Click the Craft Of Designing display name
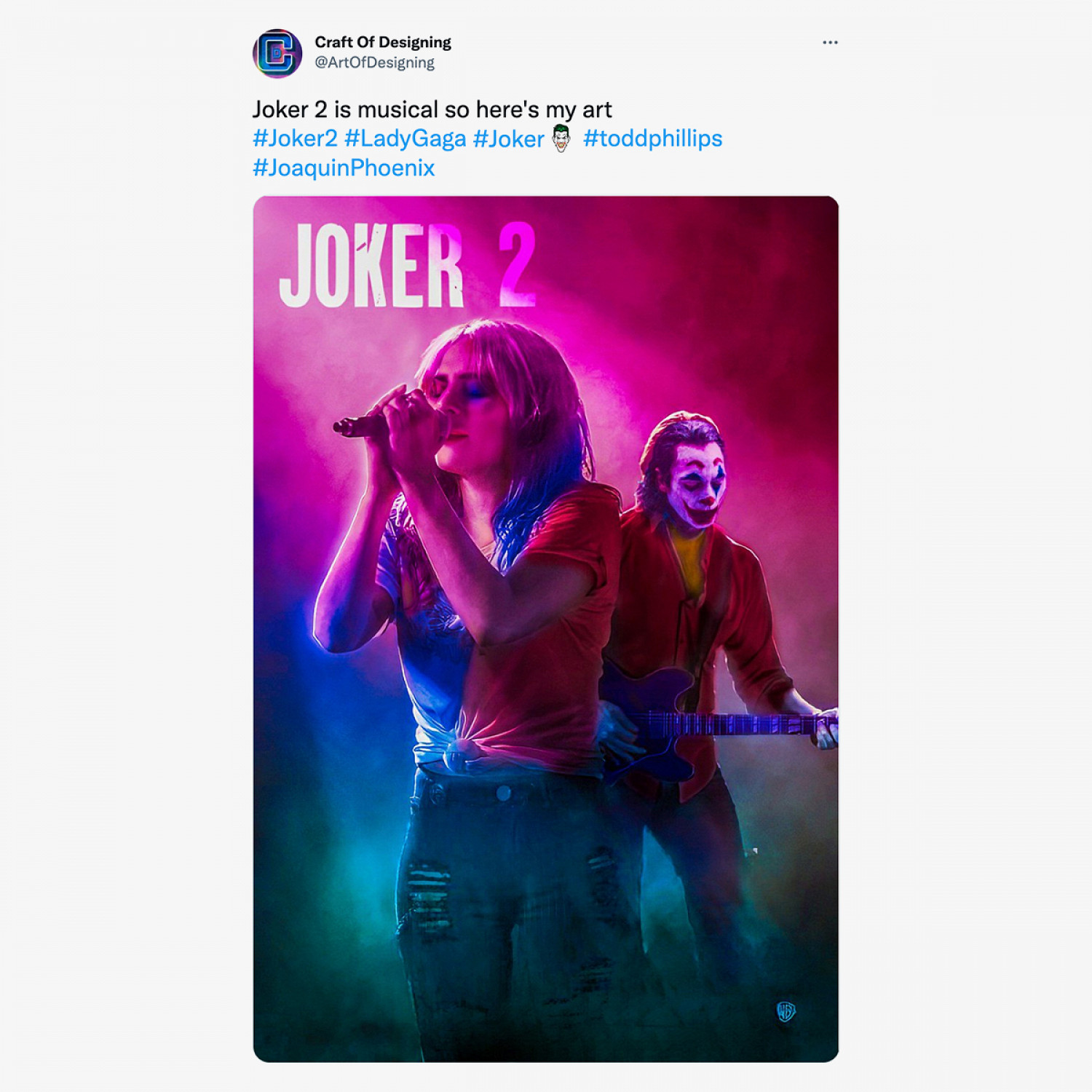The width and height of the screenshot is (1092, 1092). coord(383,42)
